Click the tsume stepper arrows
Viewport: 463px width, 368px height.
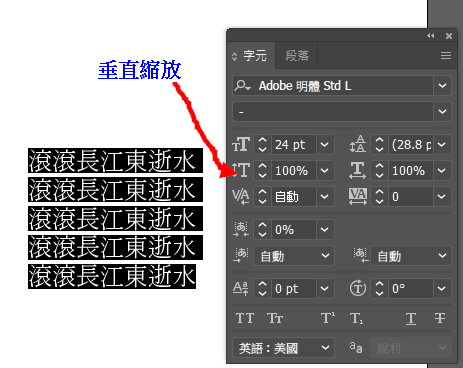click(x=263, y=230)
